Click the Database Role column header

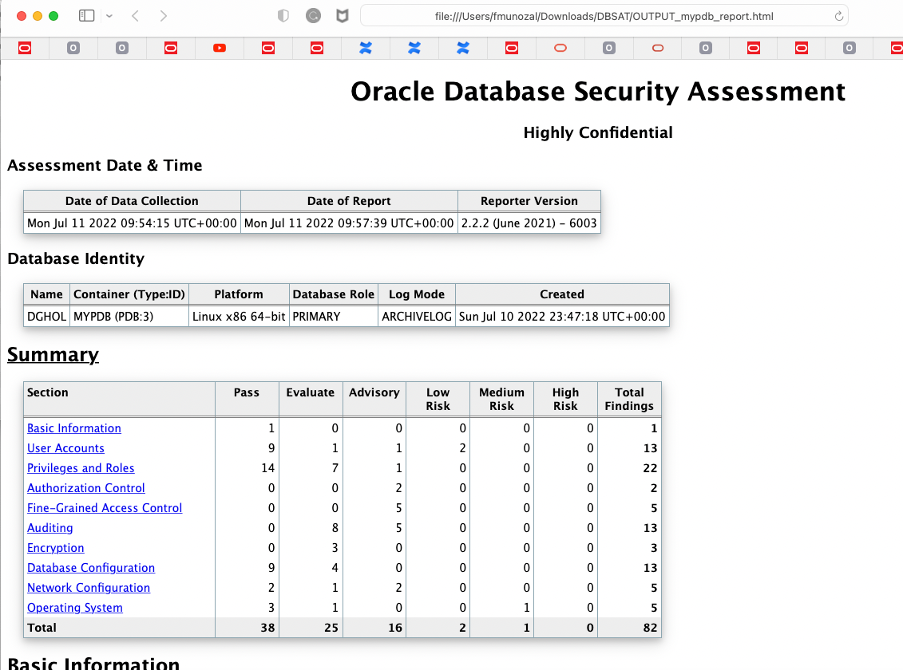334,295
